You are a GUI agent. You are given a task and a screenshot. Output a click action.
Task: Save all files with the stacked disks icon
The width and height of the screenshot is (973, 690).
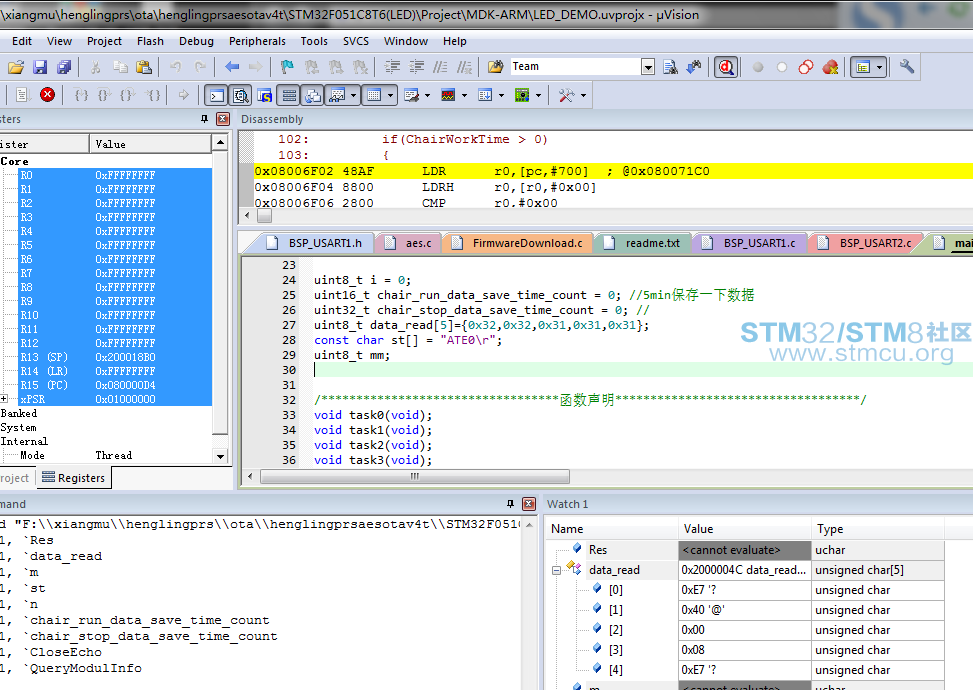(x=64, y=67)
